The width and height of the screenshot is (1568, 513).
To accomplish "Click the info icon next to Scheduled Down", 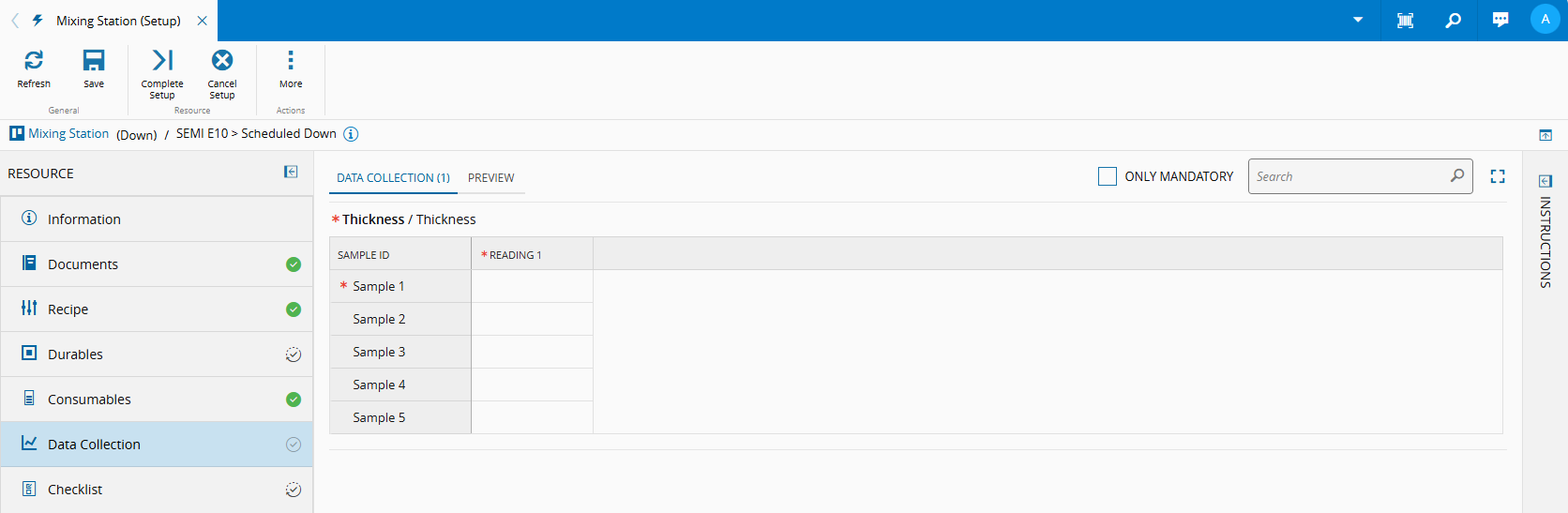I will [351, 134].
